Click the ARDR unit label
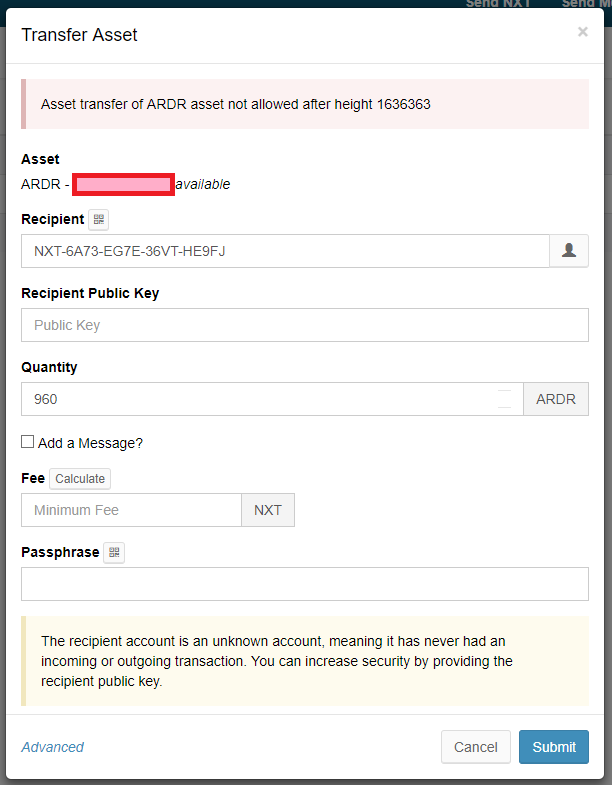612x785 pixels. click(x=556, y=399)
